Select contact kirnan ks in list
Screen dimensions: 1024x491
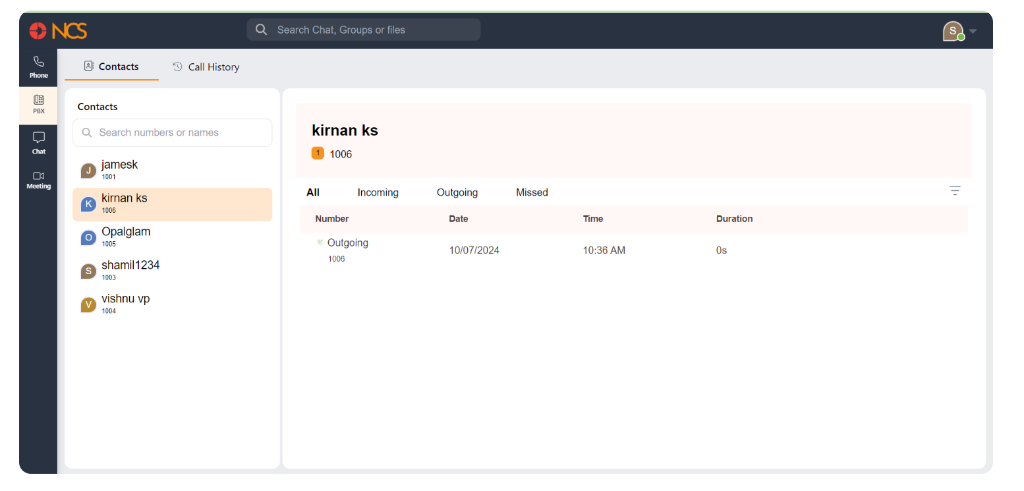pyautogui.click(x=172, y=204)
